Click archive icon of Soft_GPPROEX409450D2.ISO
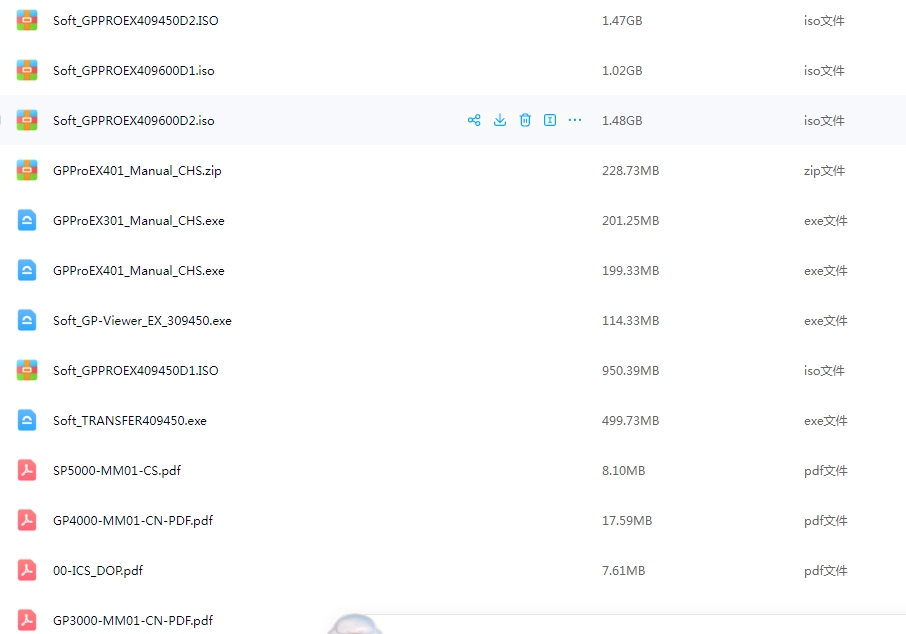Viewport: 906px width, 634px height. point(27,20)
